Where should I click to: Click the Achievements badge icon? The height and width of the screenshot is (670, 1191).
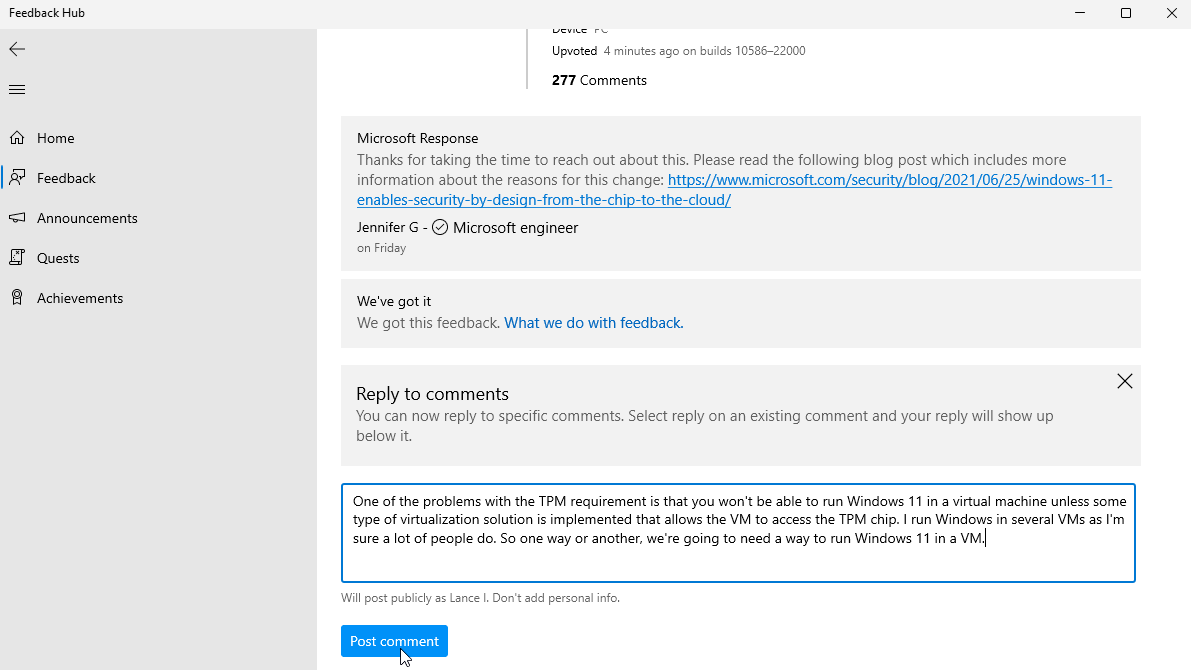[17, 297]
